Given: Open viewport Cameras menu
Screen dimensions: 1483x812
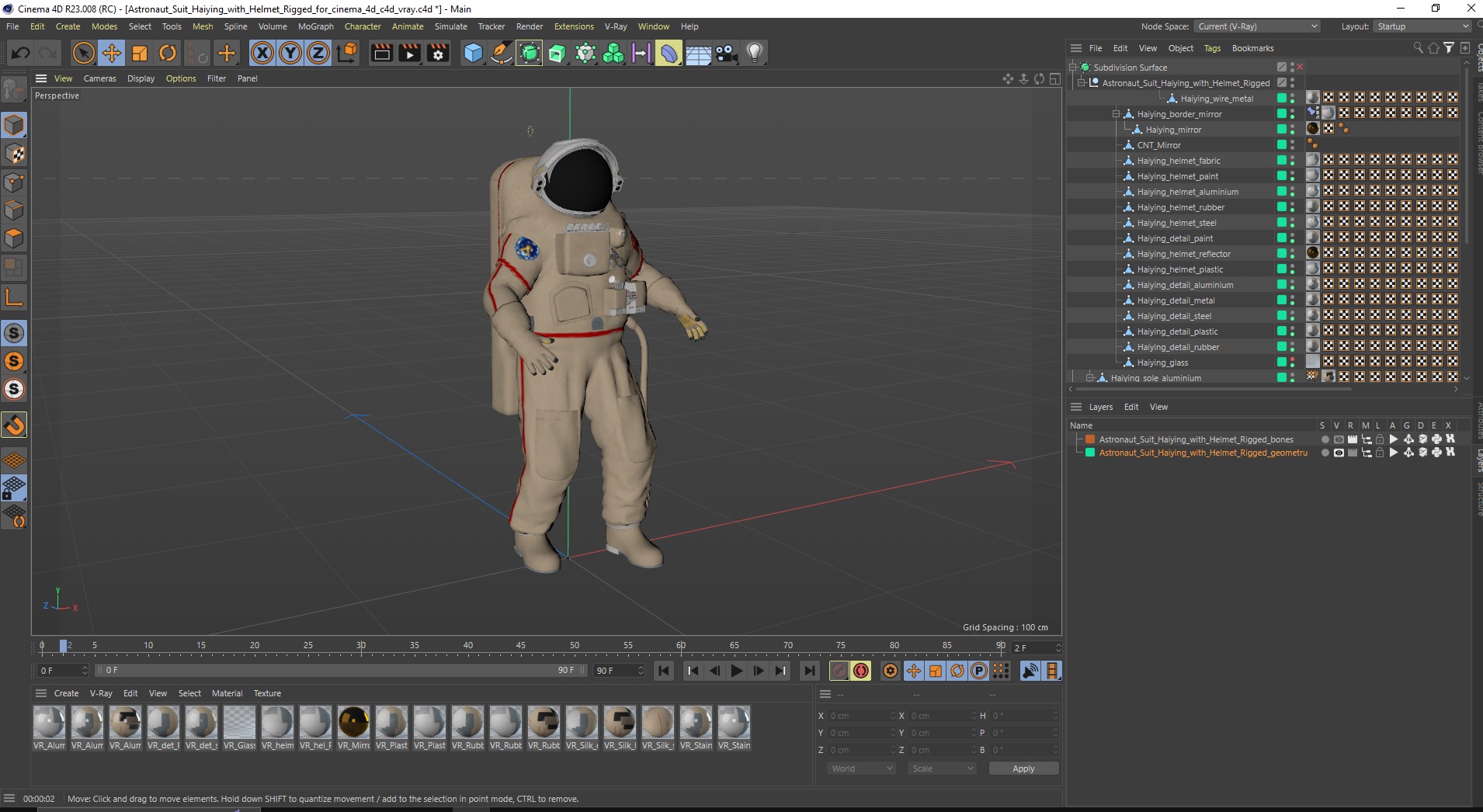Looking at the screenshot, I should pyautogui.click(x=99, y=78).
